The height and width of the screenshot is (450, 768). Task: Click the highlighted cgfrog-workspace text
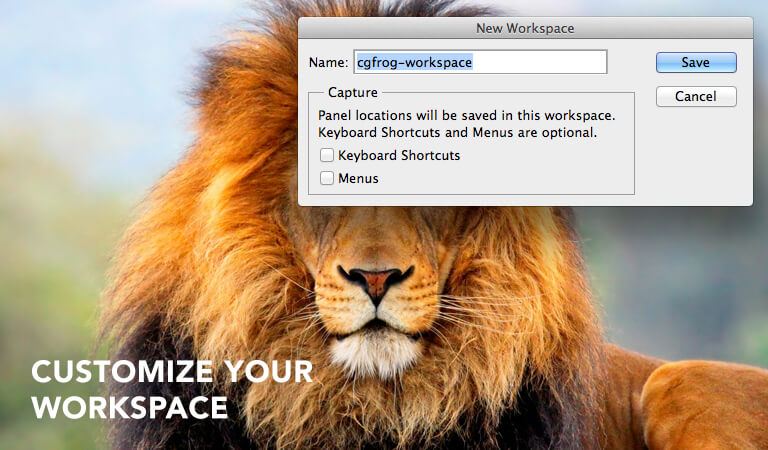(414, 62)
